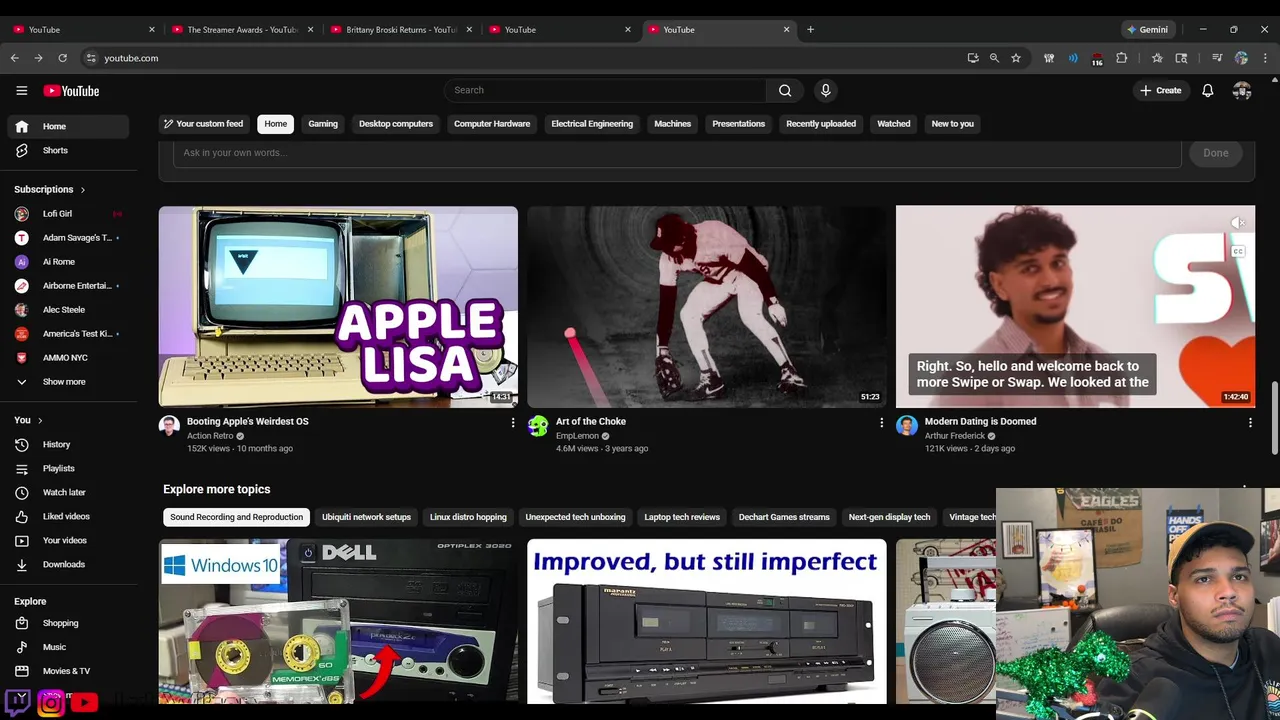Screen dimensions: 1280x720
Task: Click the zoom magnifier in the address bar
Action: [x=994, y=58]
